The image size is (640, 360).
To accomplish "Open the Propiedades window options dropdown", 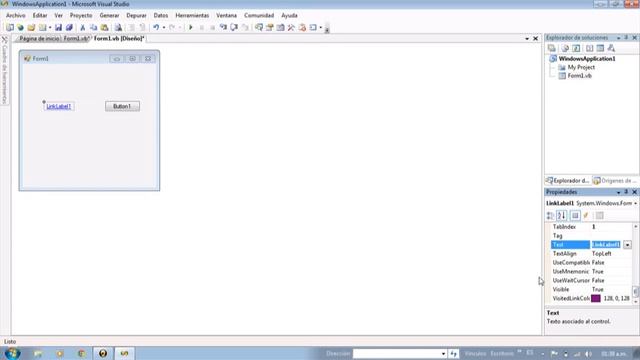I will coord(619,192).
